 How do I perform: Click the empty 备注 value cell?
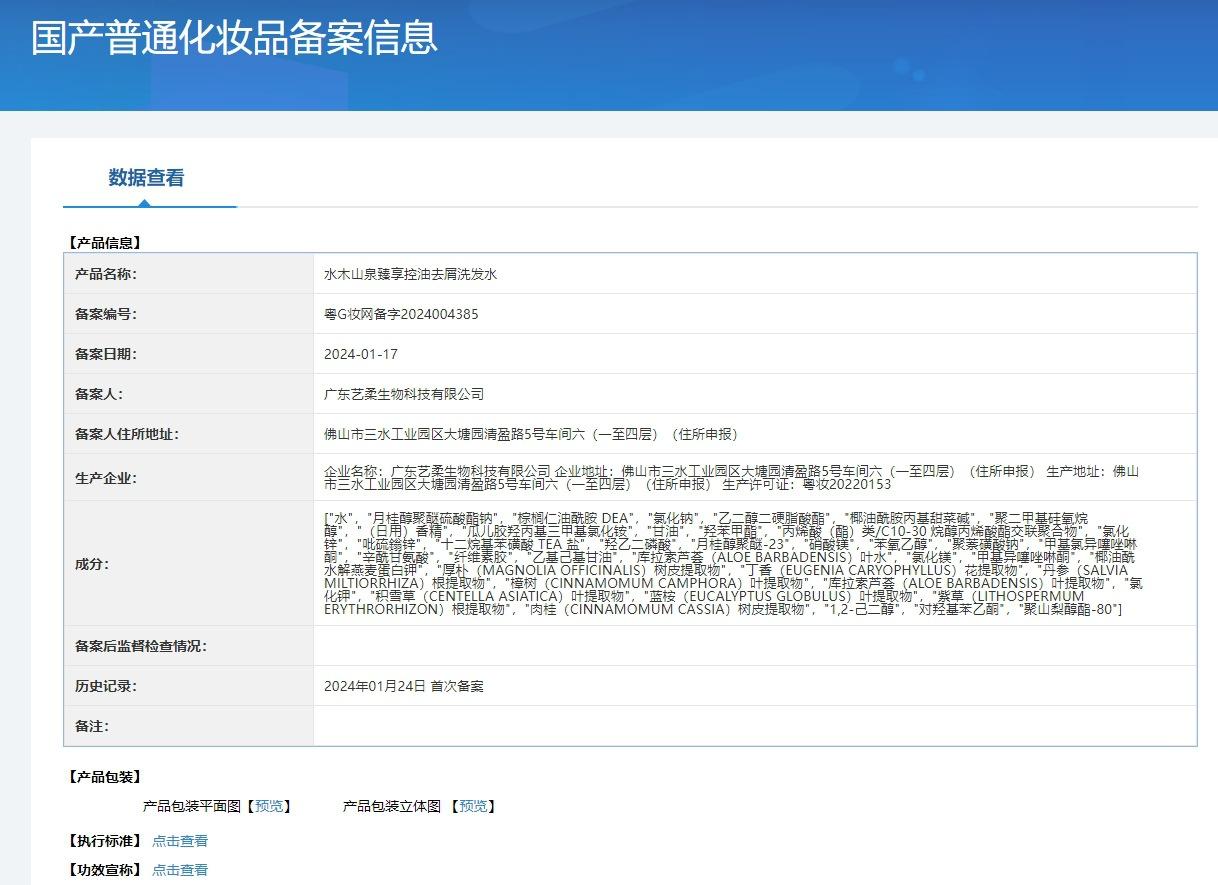pos(754,726)
